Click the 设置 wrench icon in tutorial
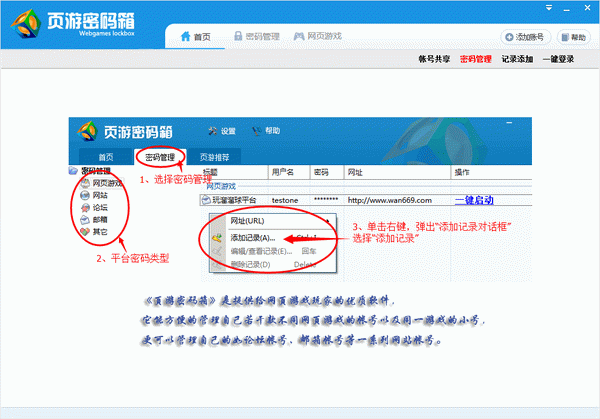Screen dimensions: 600x419 tap(212, 131)
